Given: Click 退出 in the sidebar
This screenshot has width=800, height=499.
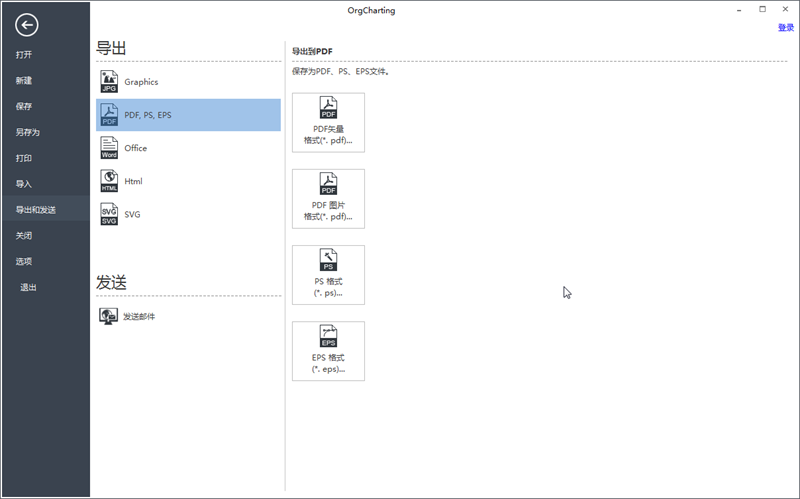Looking at the screenshot, I should click(x=29, y=287).
